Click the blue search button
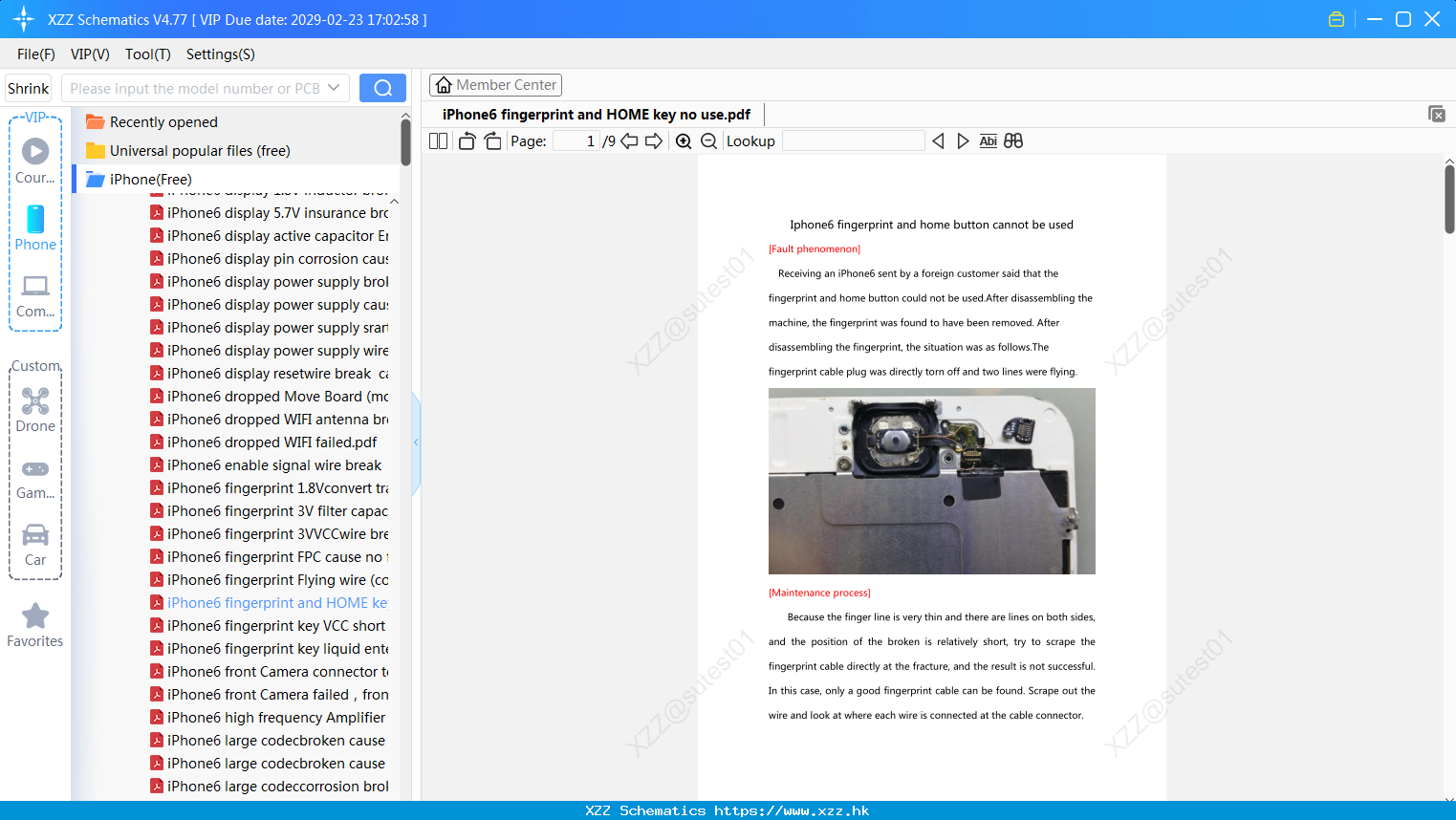Screen dimensions: 1456x820 pos(382,88)
